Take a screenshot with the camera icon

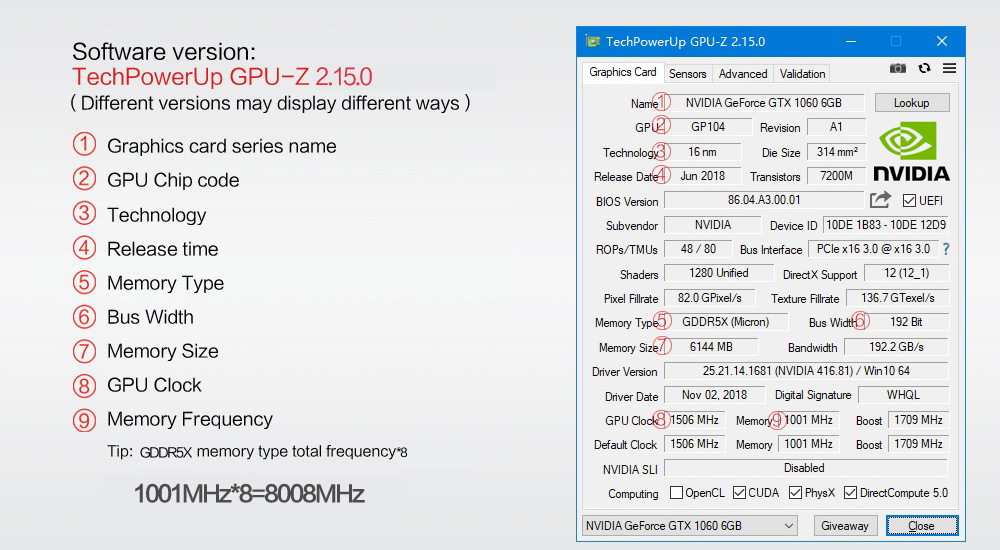[x=898, y=68]
